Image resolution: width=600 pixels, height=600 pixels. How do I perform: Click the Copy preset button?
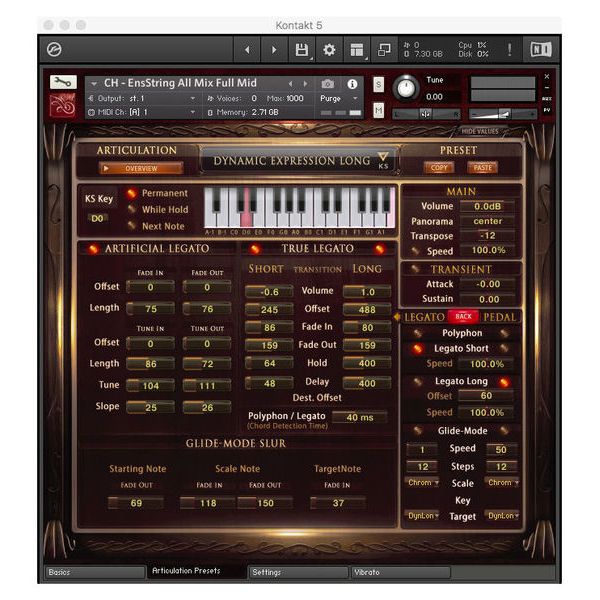point(438,168)
